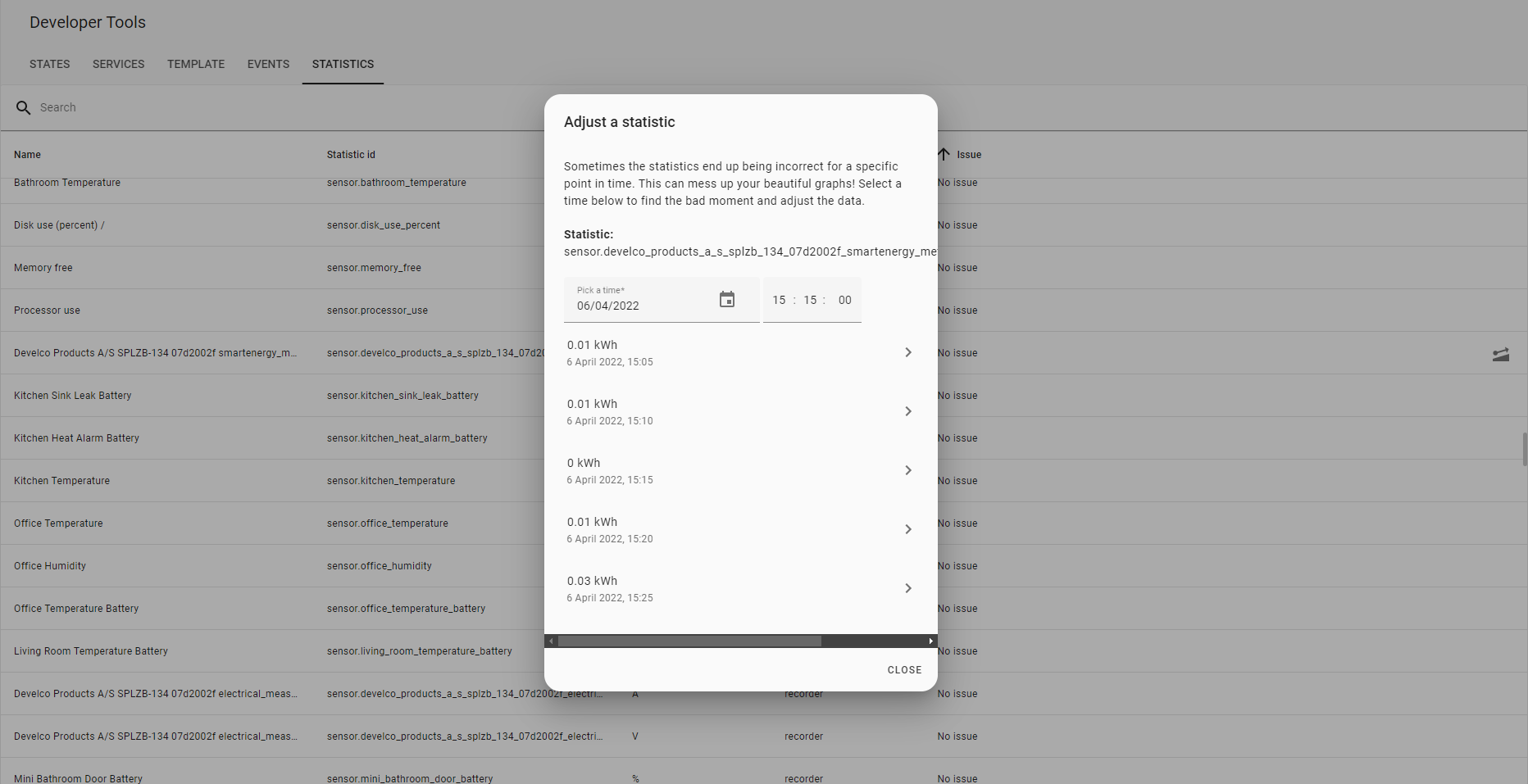This screenshot has width=1528, height=784.
Task: Close the Adjust a statistic dialog
Action: coord(904,670)
